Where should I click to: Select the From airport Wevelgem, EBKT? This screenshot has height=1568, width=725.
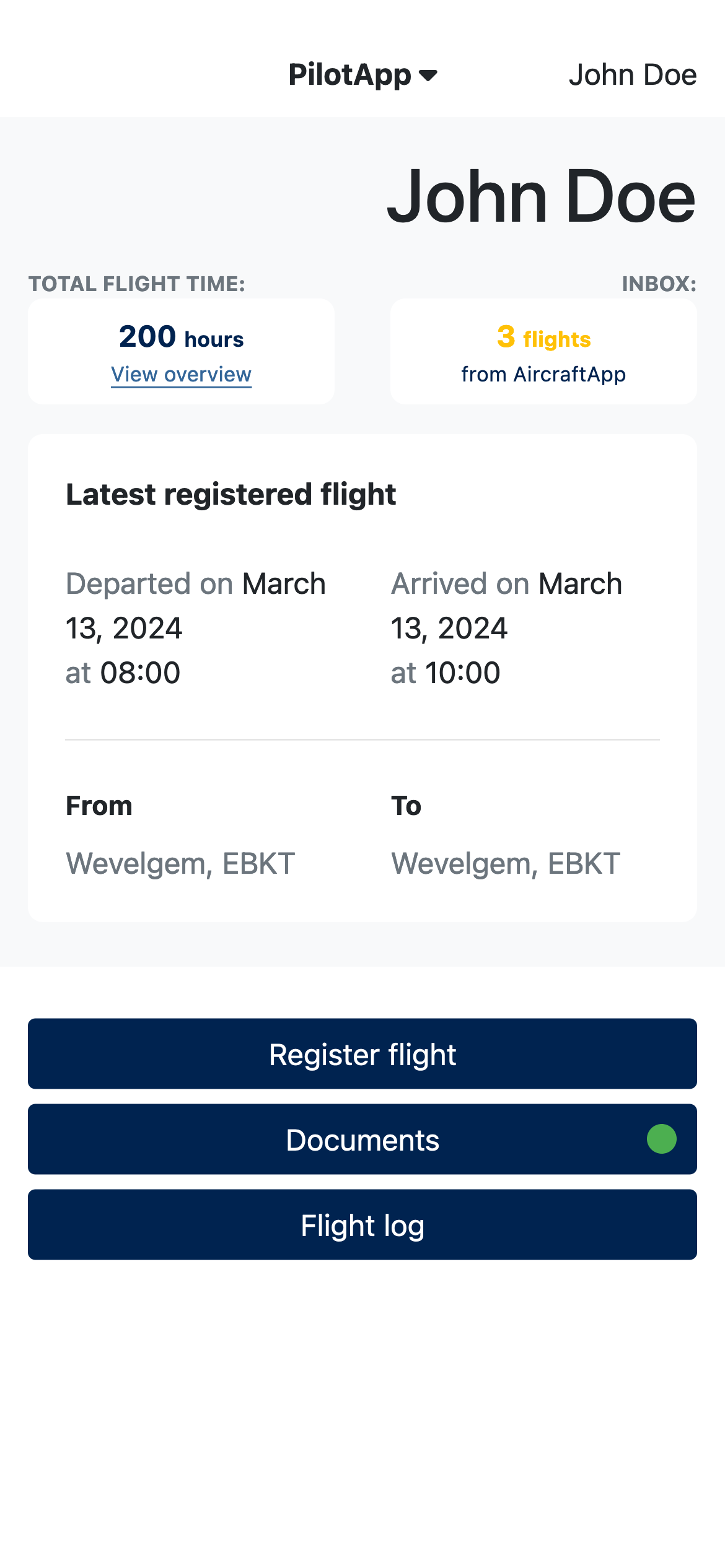point(180,863)
